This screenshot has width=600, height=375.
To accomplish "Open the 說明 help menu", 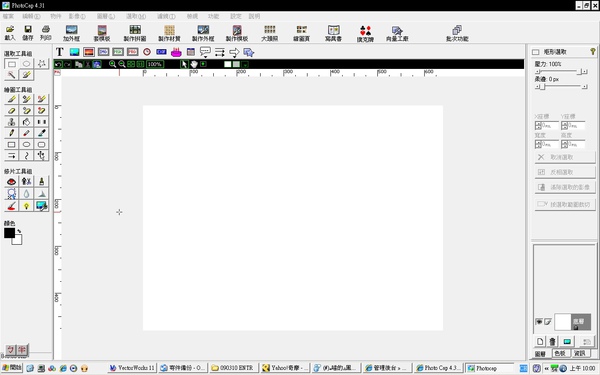I will (x=254, y=16).
